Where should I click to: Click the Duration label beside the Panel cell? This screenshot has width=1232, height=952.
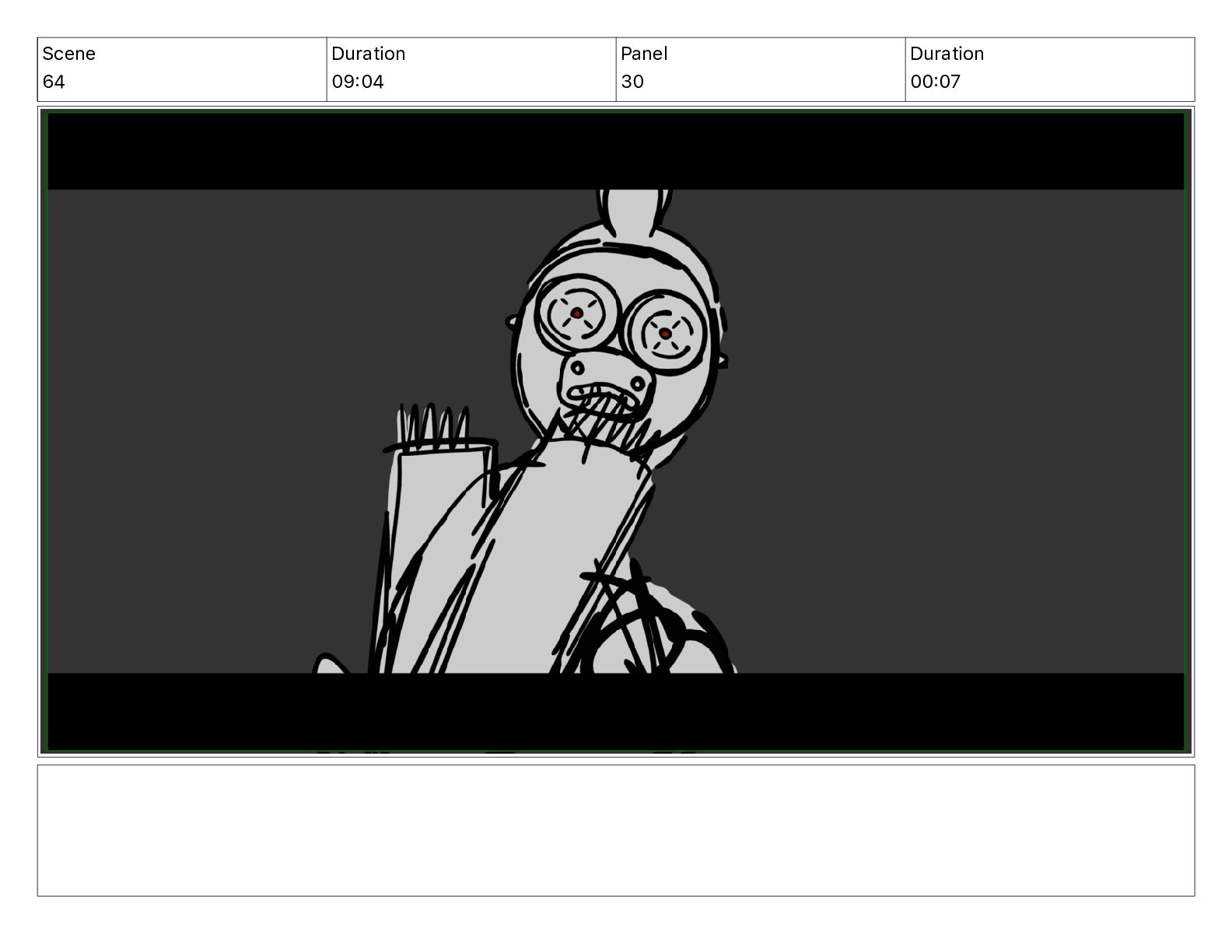point(947,54)
